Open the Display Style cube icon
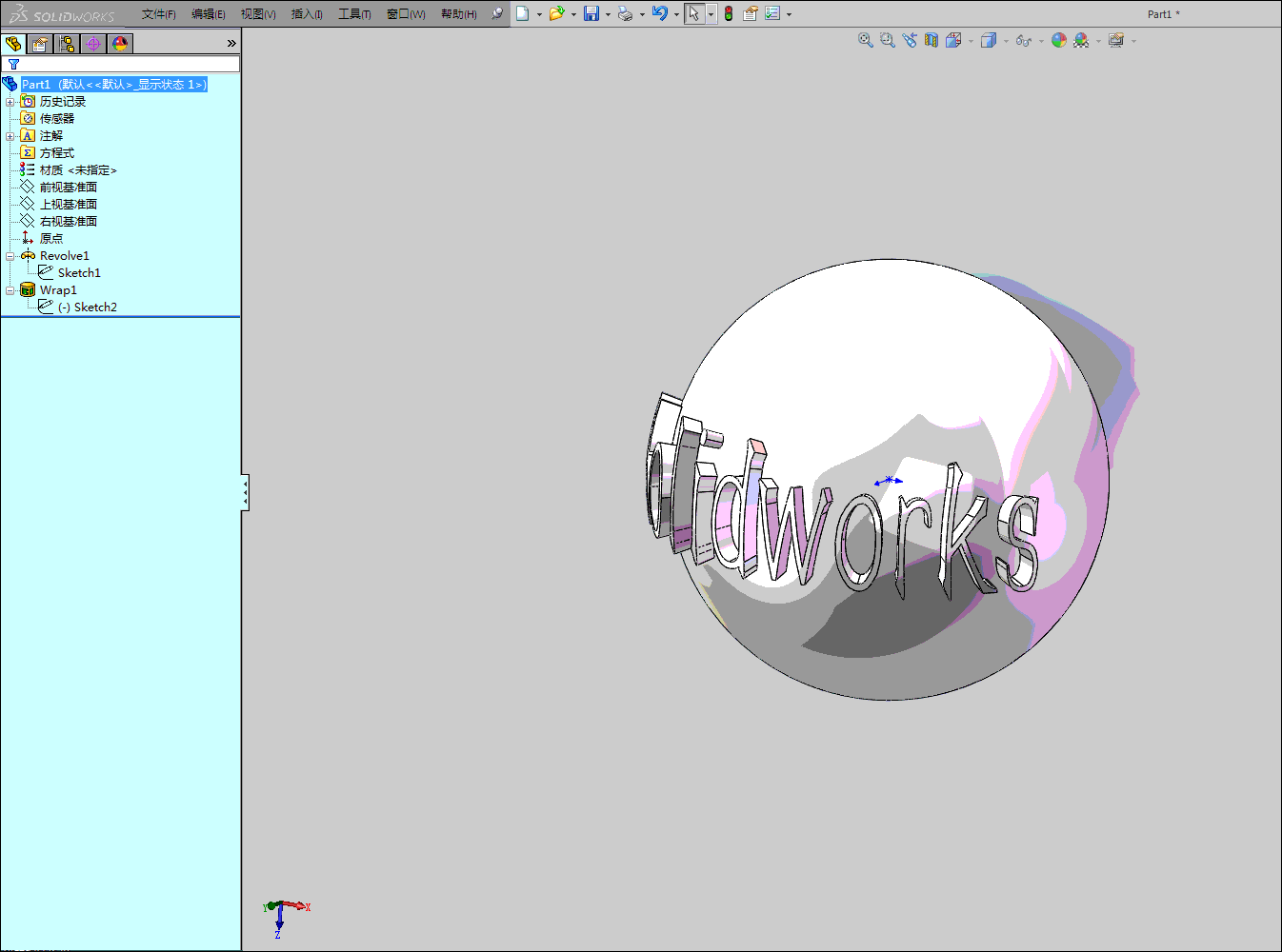Image resolution: width=1282 pixels, height=952 pixels. [989, 40]
